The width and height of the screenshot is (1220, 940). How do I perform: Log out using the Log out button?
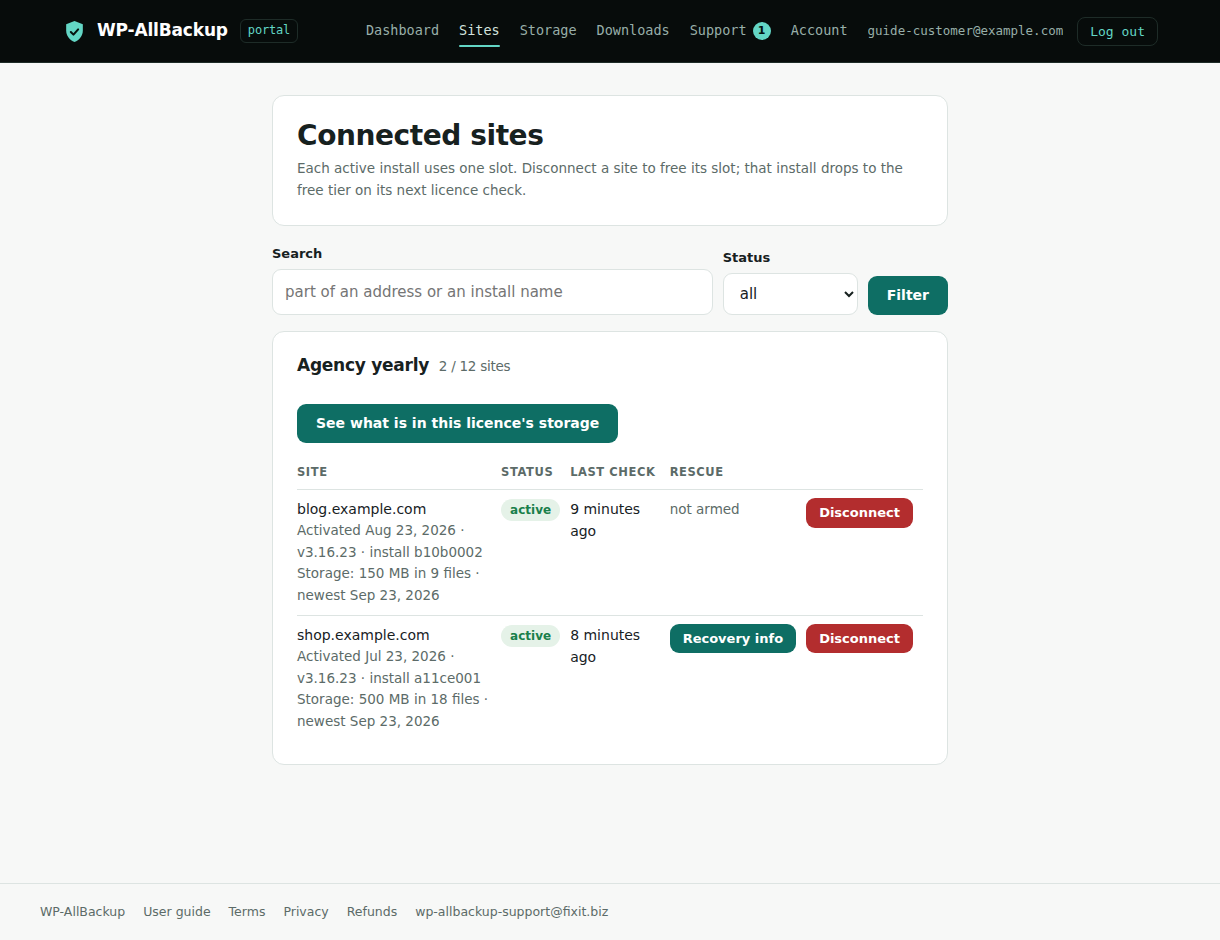(1117, 31)
